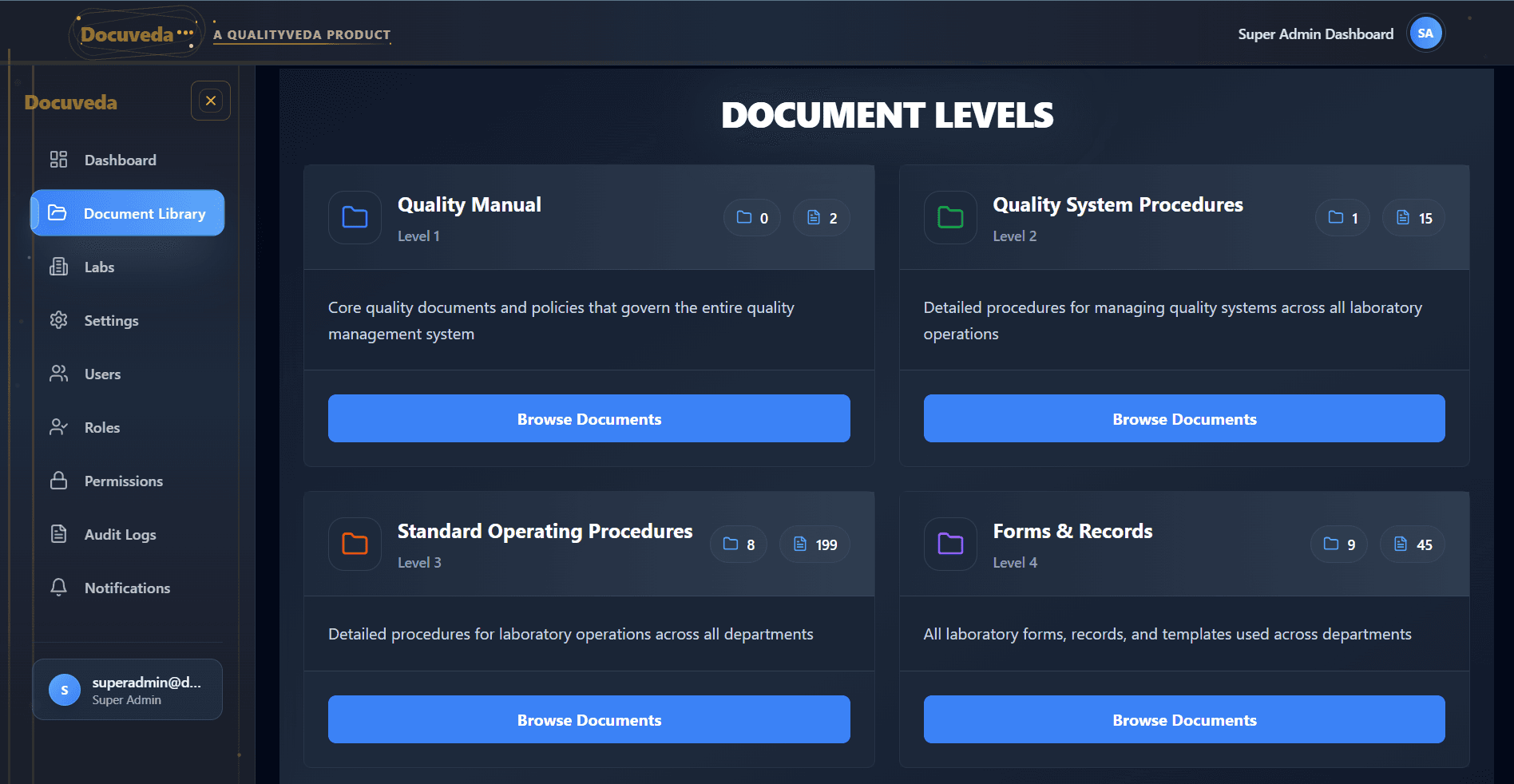1514x784 pixels.
Task: Collapse the sidebar with the X button
Action: click(x=210, y=101)
